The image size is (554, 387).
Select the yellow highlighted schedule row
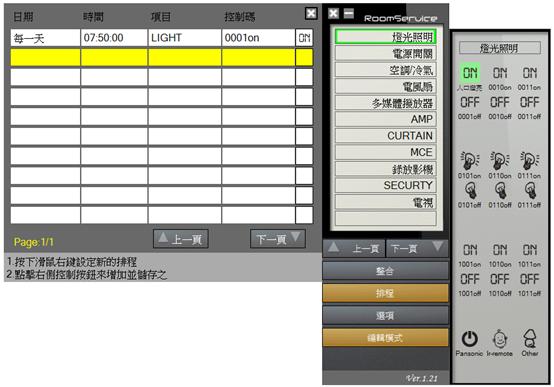(x=162, y=57)
